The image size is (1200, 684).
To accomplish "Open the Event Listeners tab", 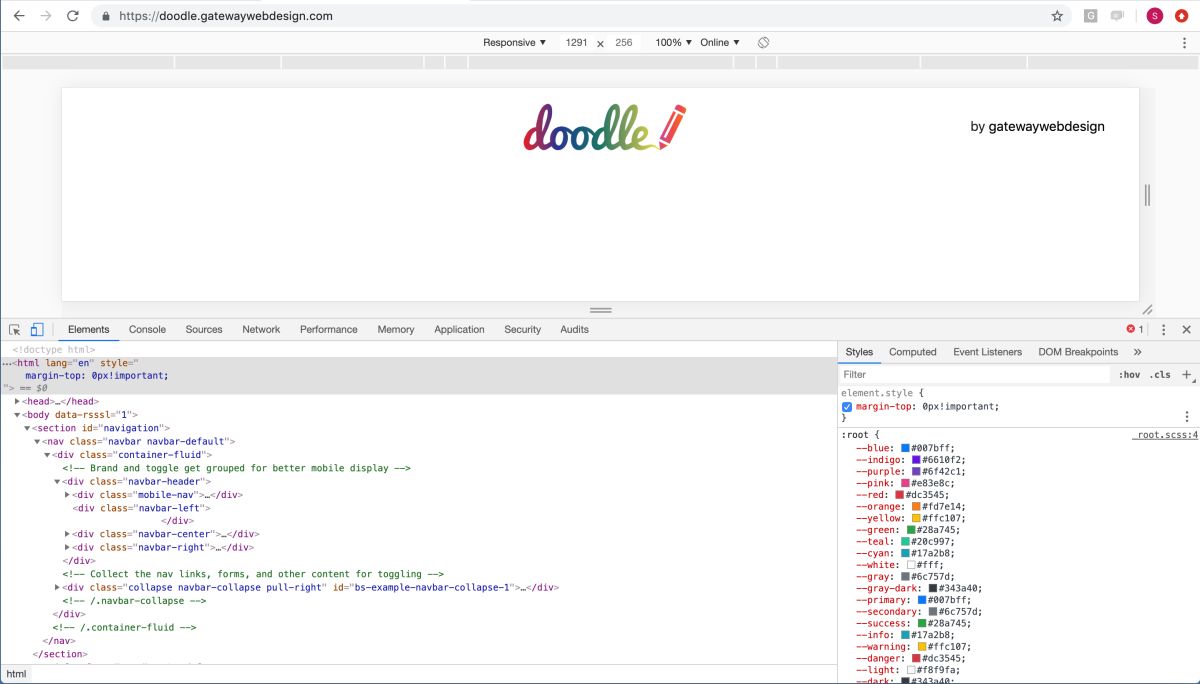I will 987,352.
